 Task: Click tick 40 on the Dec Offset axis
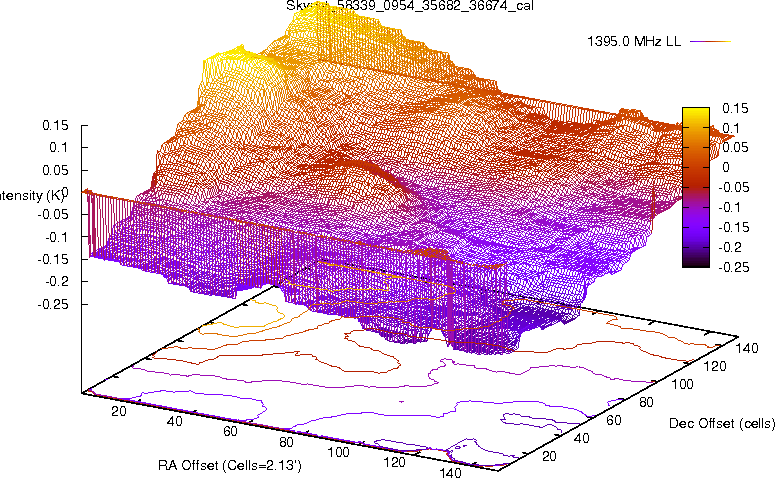(x=581, y=438)
